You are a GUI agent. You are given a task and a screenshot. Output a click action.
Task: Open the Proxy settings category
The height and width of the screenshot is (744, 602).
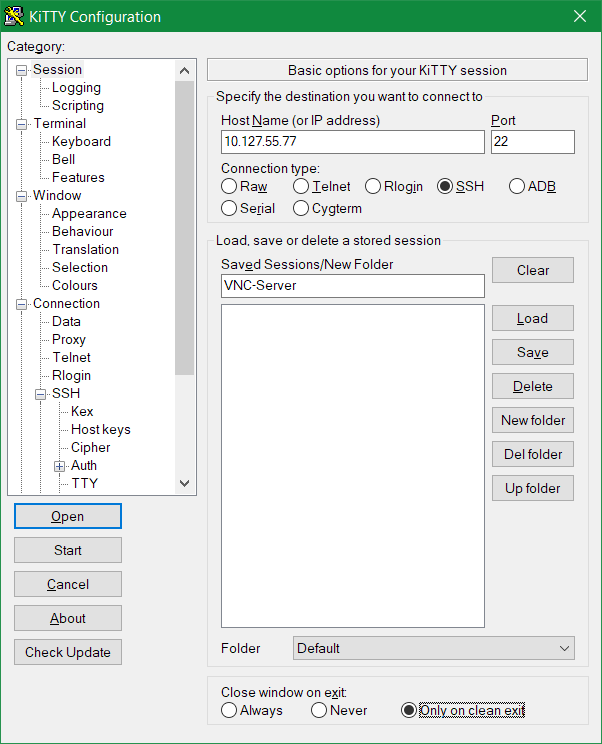pyautogui.click(x=69, y=340)
